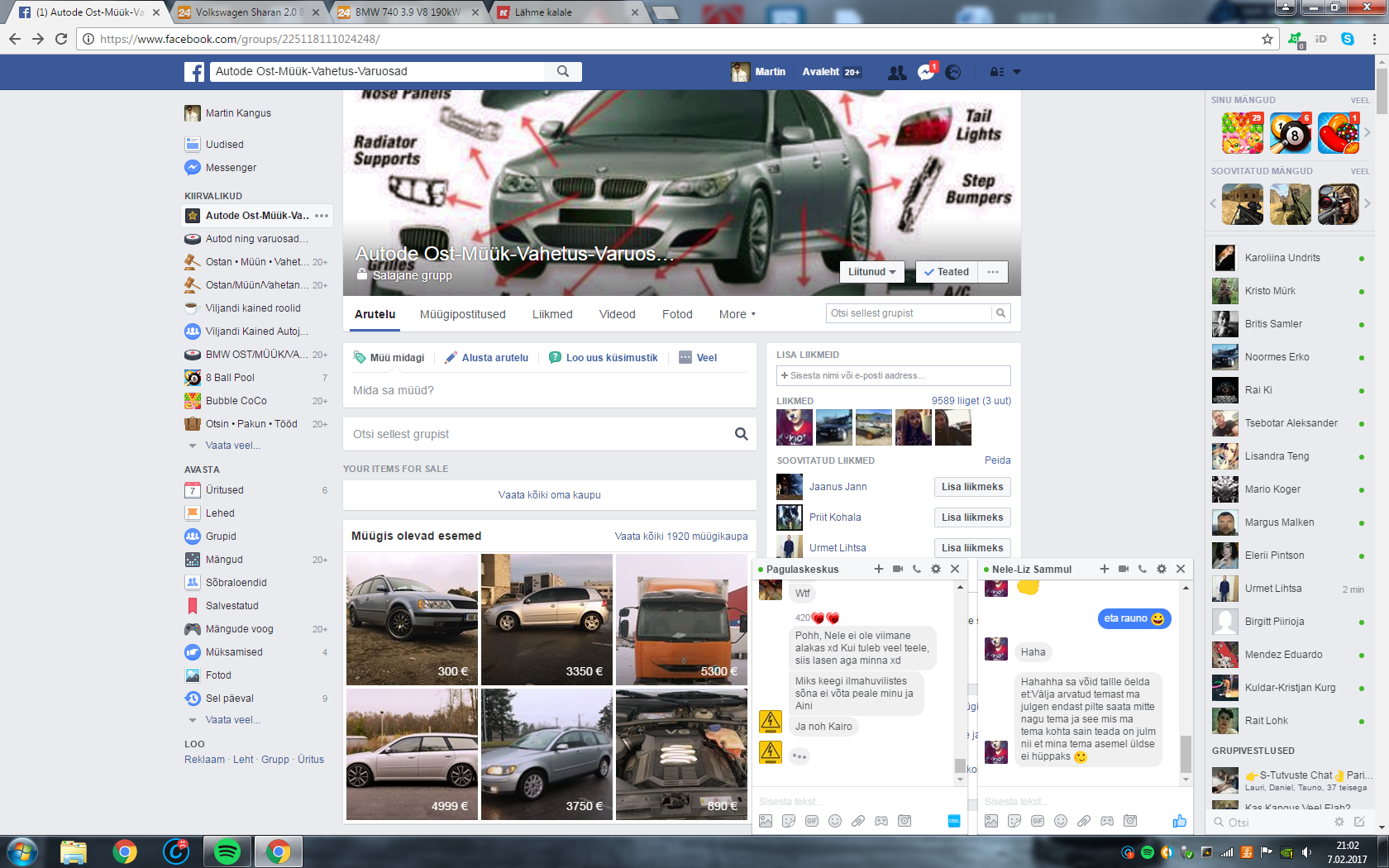The image size is (1389, 868).
Task: Open group more options ellipsis button
Action: [993, 272]
